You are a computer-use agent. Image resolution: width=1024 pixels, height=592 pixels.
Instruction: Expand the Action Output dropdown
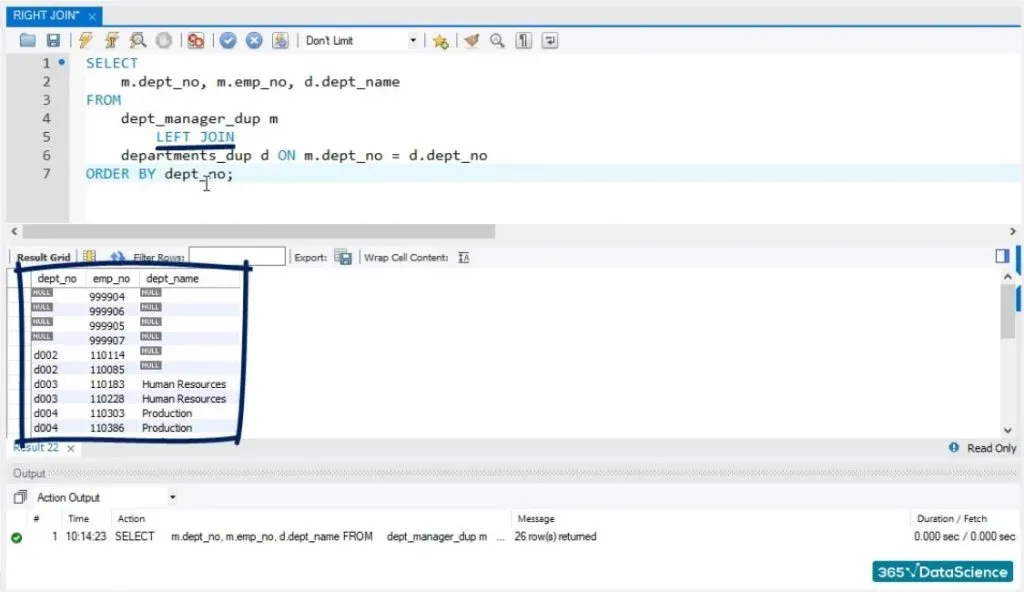[172, 497]
